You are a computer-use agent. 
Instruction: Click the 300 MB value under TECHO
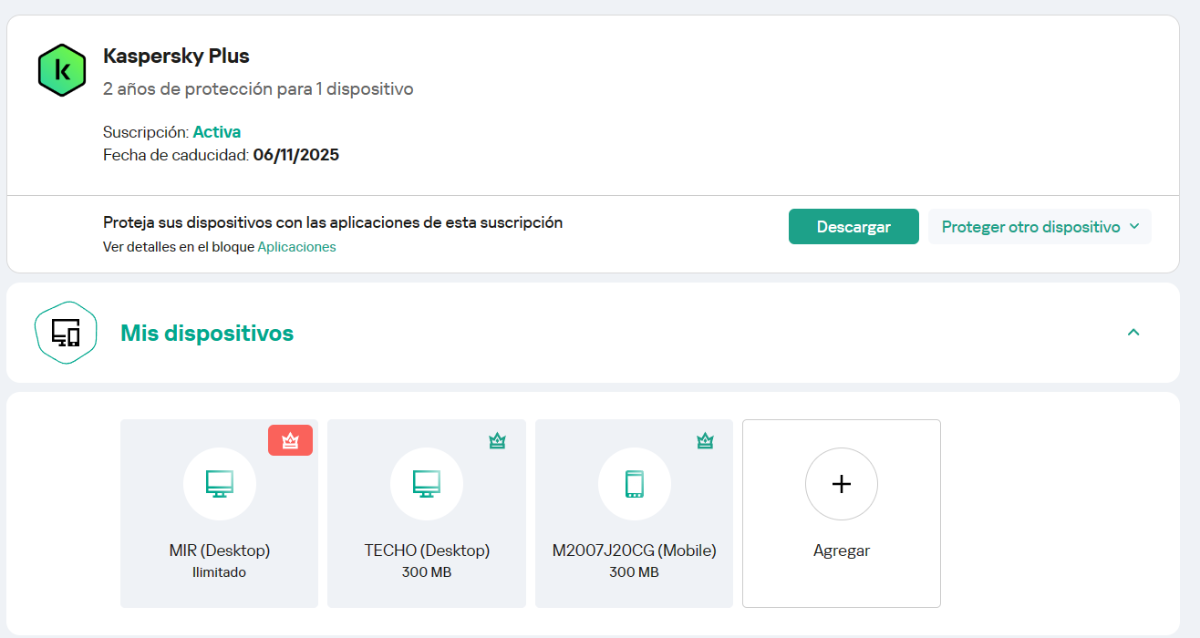[x=427, y=573]
